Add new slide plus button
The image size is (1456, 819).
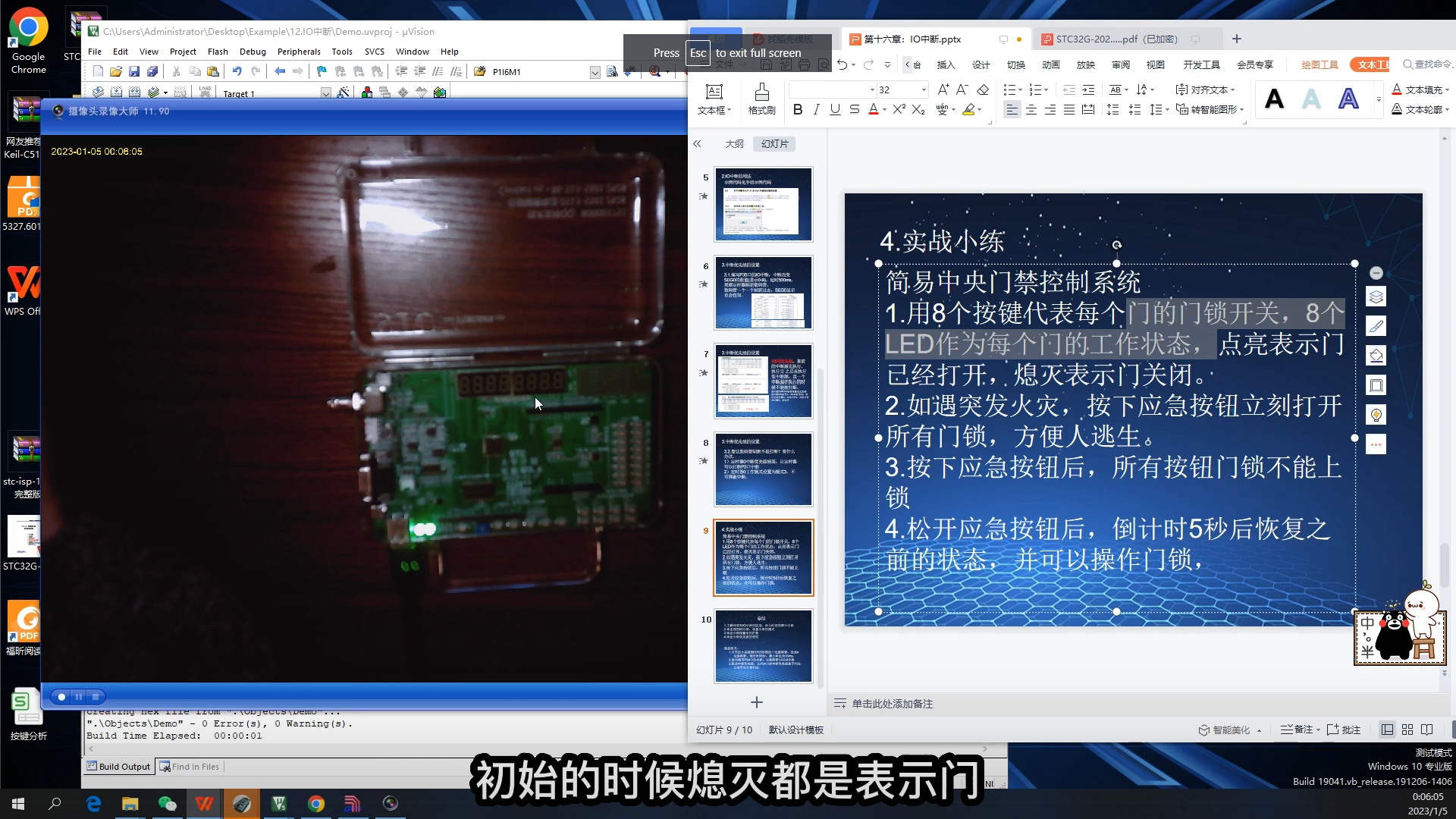[x=757, y=702]
